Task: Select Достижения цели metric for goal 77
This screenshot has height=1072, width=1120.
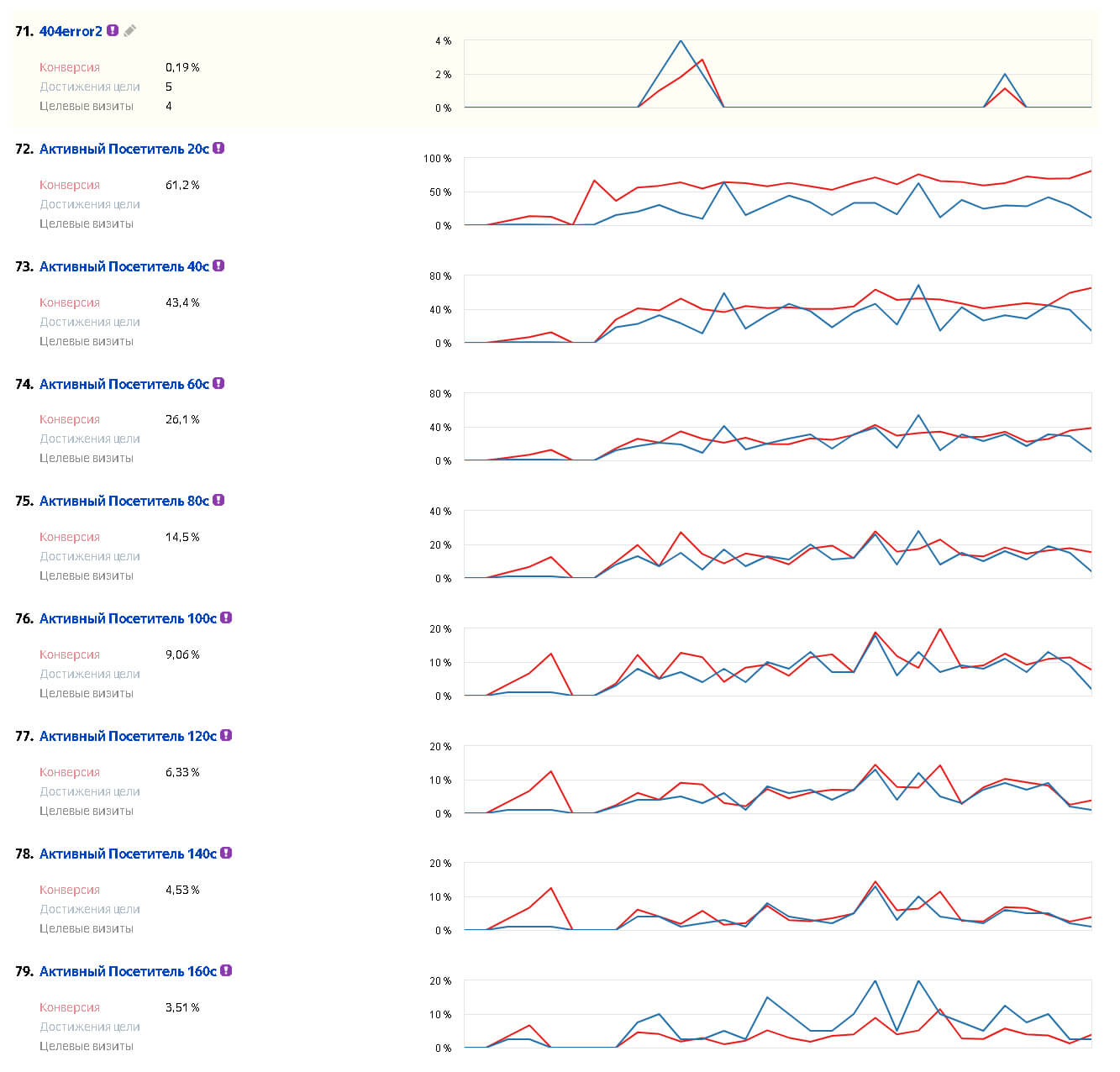Action: point(90,791)
